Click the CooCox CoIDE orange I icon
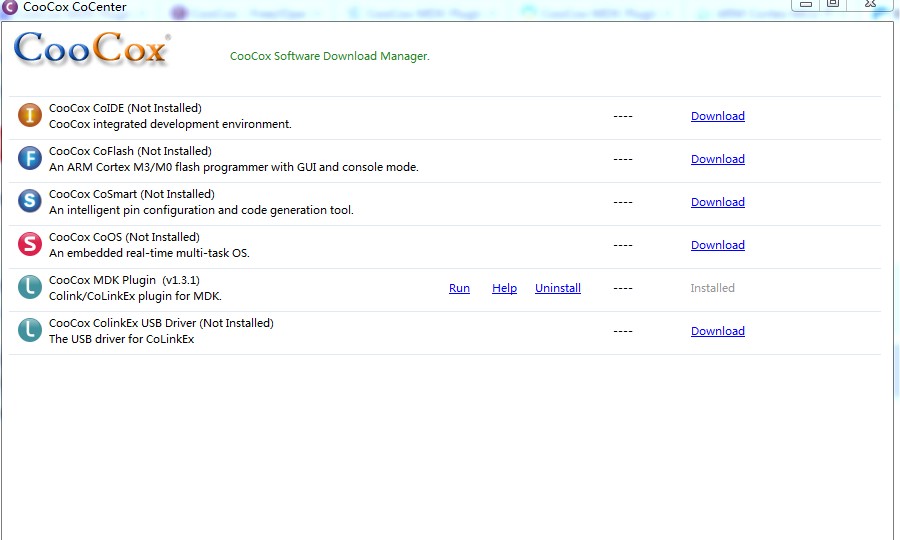Viewport: 900px width, 540px height. point(29,115)
